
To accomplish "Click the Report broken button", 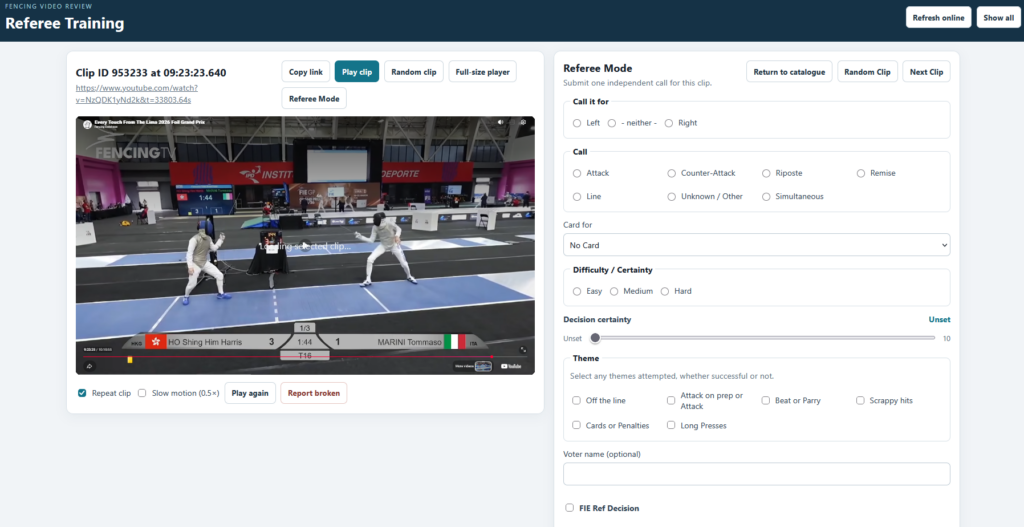I will coord(314,393).
